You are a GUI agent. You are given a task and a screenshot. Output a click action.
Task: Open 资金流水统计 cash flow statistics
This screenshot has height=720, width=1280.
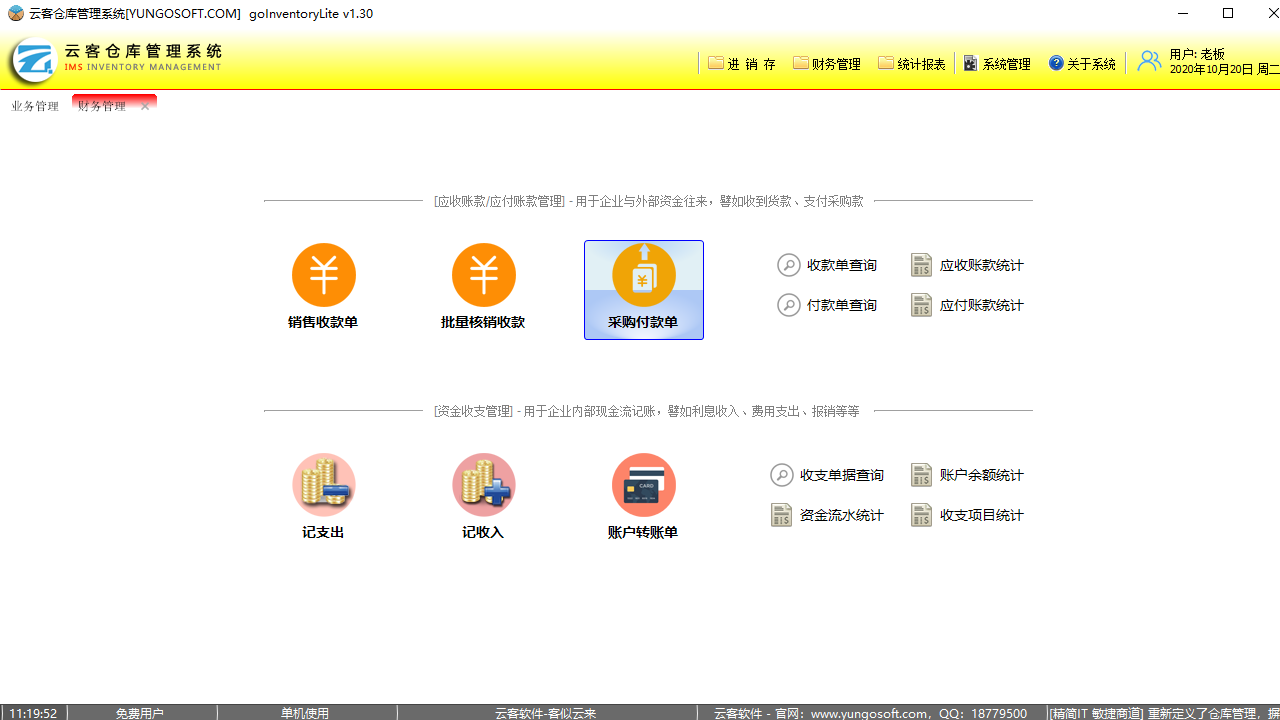(x=828, y=514)
